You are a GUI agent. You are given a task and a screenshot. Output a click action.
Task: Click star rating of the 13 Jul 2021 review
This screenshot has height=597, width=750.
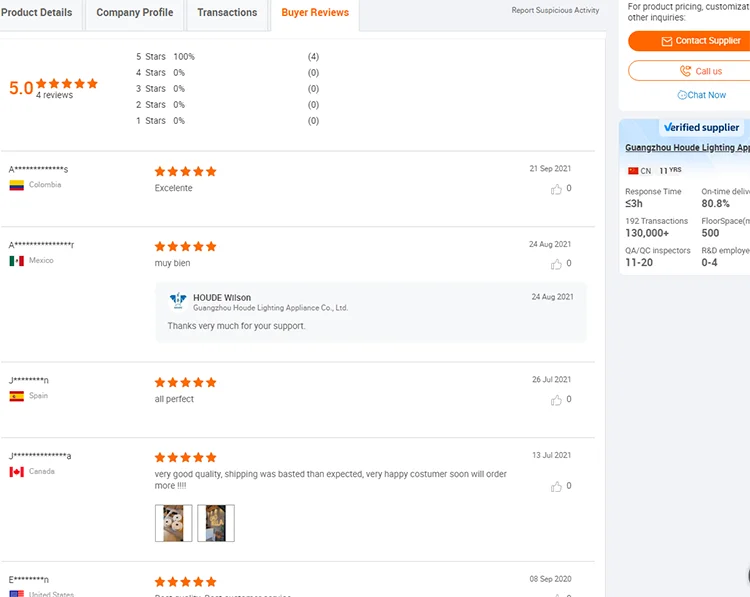pyautogui.click(x=186, y=457)
